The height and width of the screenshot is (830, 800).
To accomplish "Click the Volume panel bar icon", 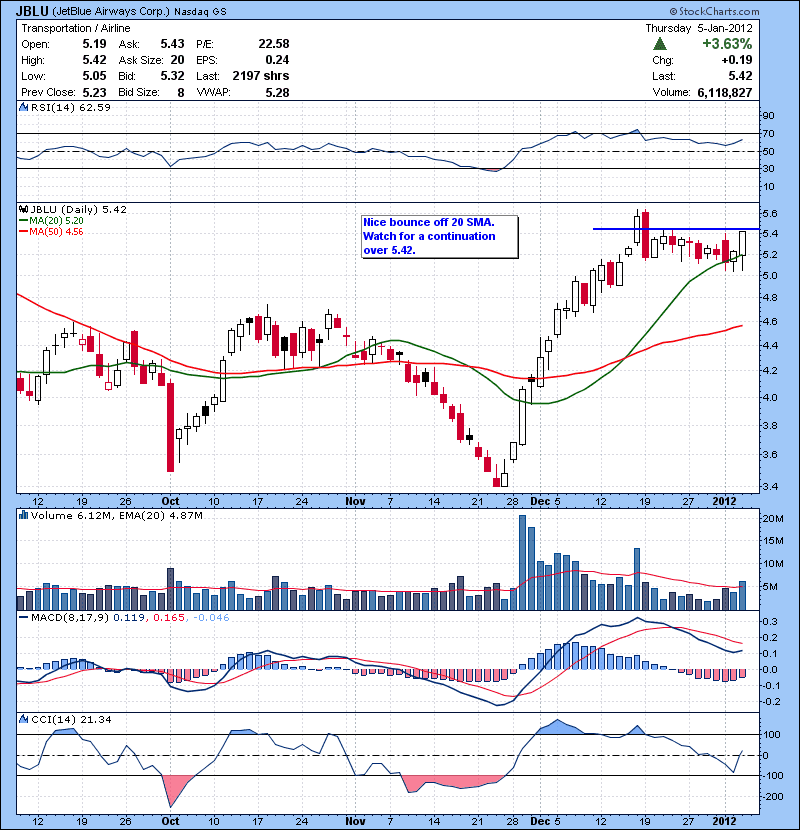I will (23, 515).
